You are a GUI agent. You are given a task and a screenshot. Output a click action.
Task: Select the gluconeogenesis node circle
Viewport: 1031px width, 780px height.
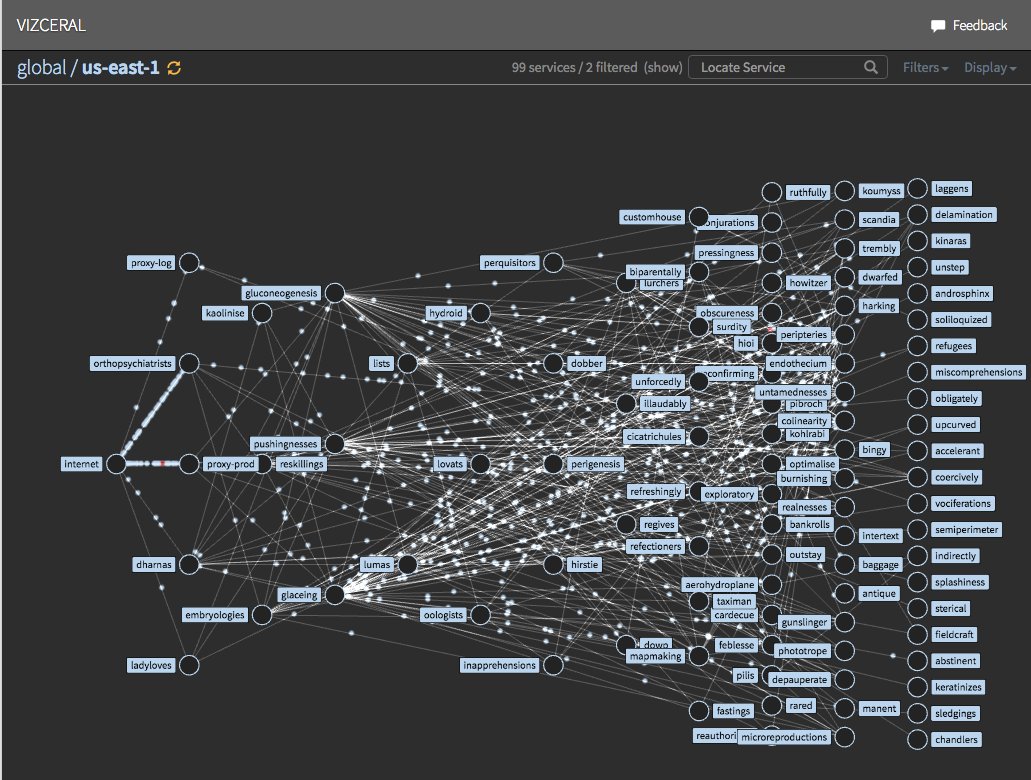tap(335, 293)
